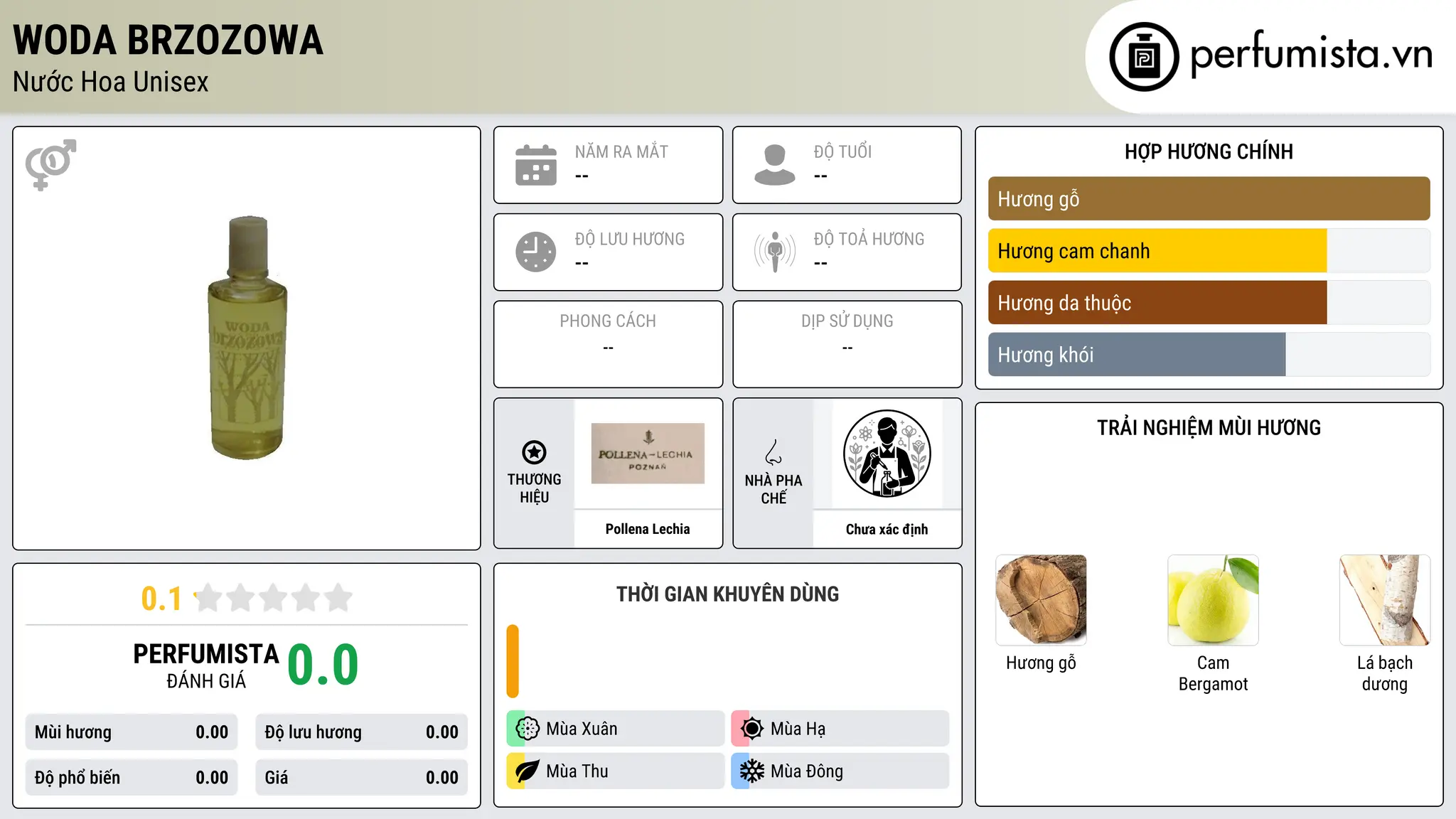Click the WODA BRZOZOWA title
The height and width of the screenshot is (819, 1456).
click(x=168, y=40)
